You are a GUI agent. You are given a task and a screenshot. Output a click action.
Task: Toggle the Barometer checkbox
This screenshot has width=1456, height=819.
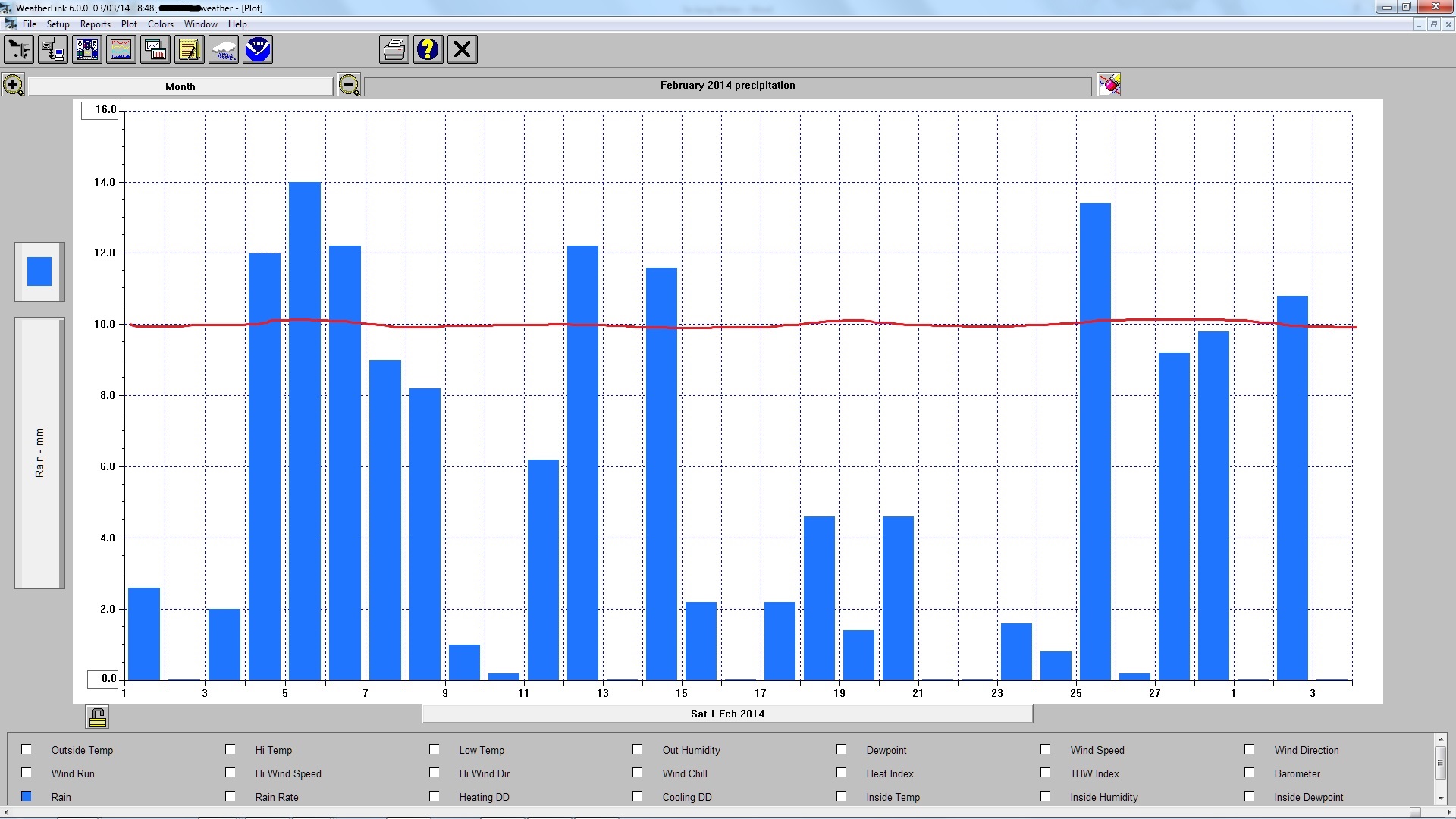coord(1250,773)
